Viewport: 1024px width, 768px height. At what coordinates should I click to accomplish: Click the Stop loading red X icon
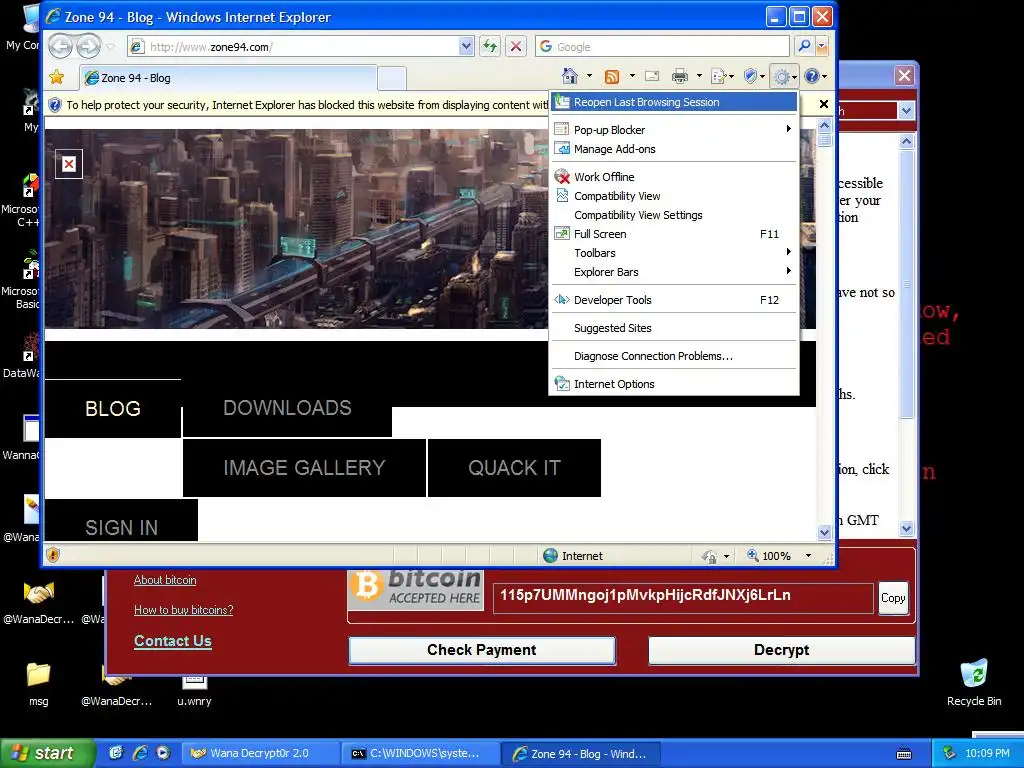tap(516, 46)
